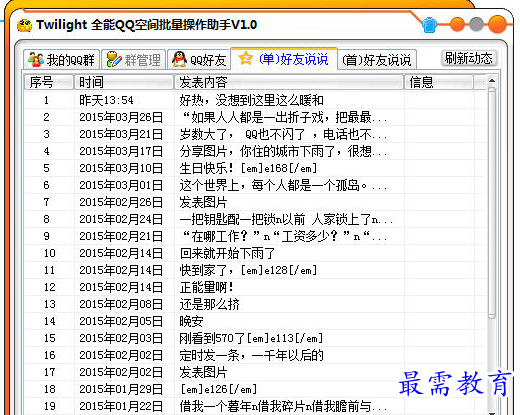Click the 信息 column header
Image resolution: width=520 pixels, height=415 pixels.
(439, 82)
